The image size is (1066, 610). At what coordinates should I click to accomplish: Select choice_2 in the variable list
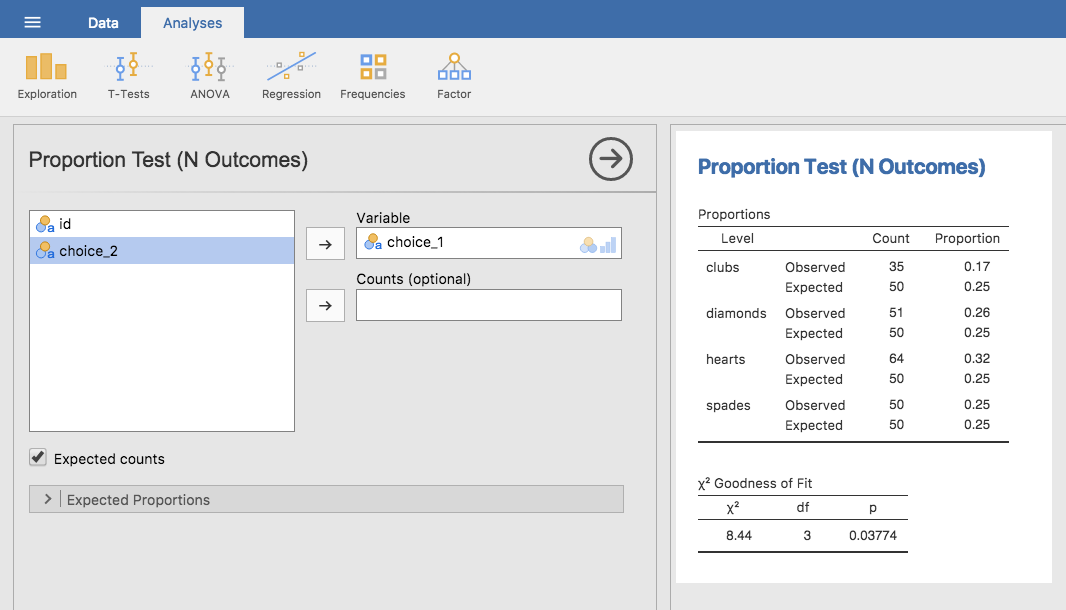click(162, 250)
